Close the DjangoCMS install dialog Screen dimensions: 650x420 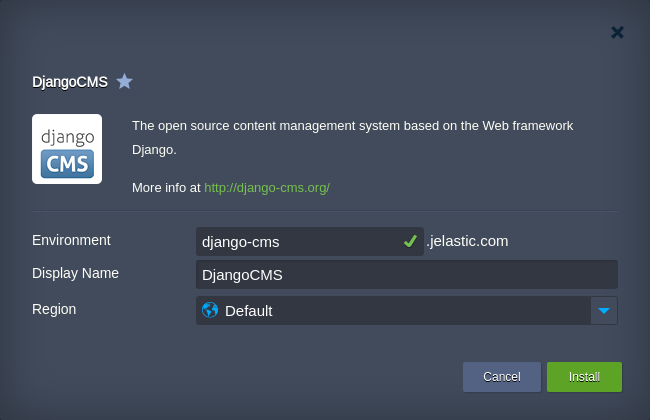(x=617, y=32)
